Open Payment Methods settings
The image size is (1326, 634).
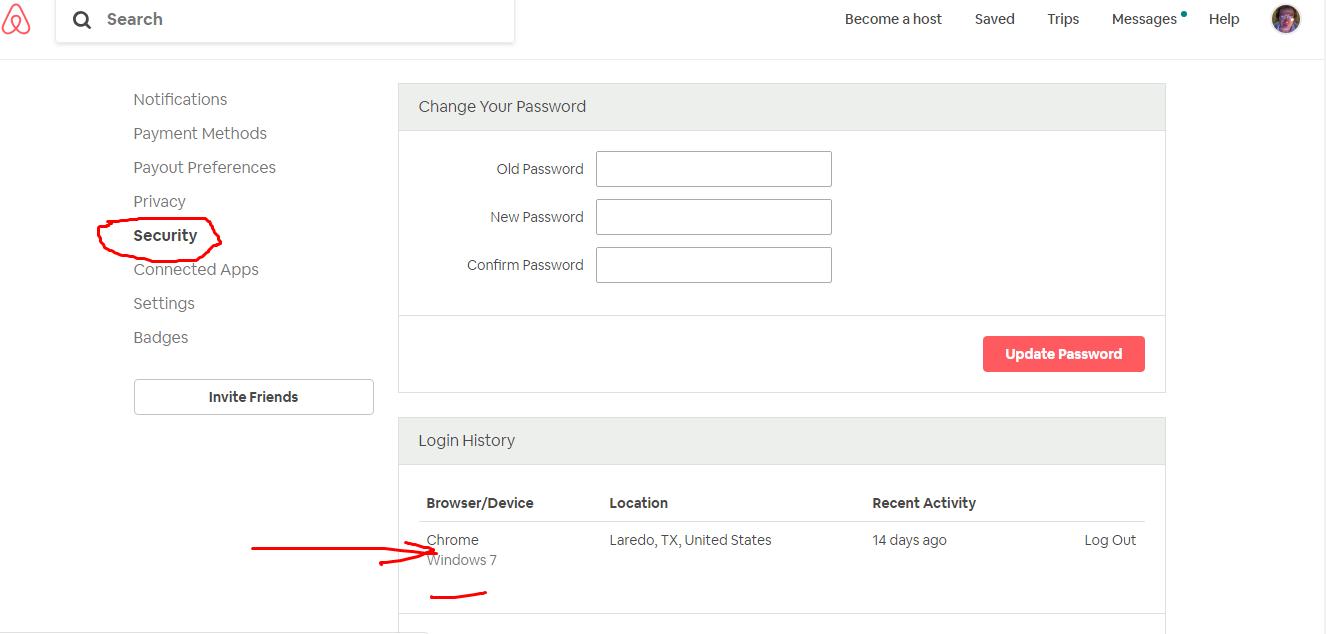click(200, 133)
